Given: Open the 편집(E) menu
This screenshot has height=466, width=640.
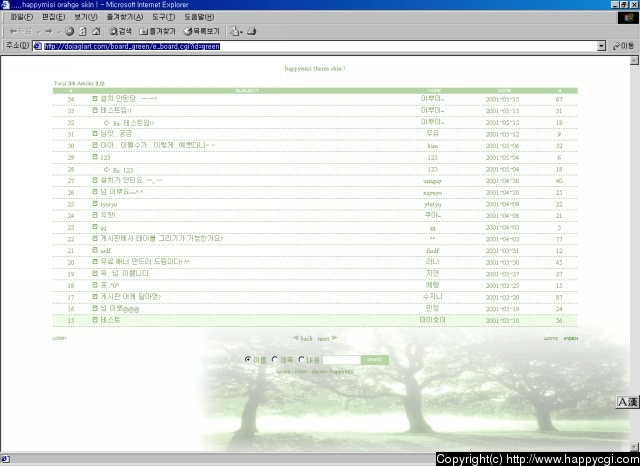Looking at the screenshot, I should (53, 17).
